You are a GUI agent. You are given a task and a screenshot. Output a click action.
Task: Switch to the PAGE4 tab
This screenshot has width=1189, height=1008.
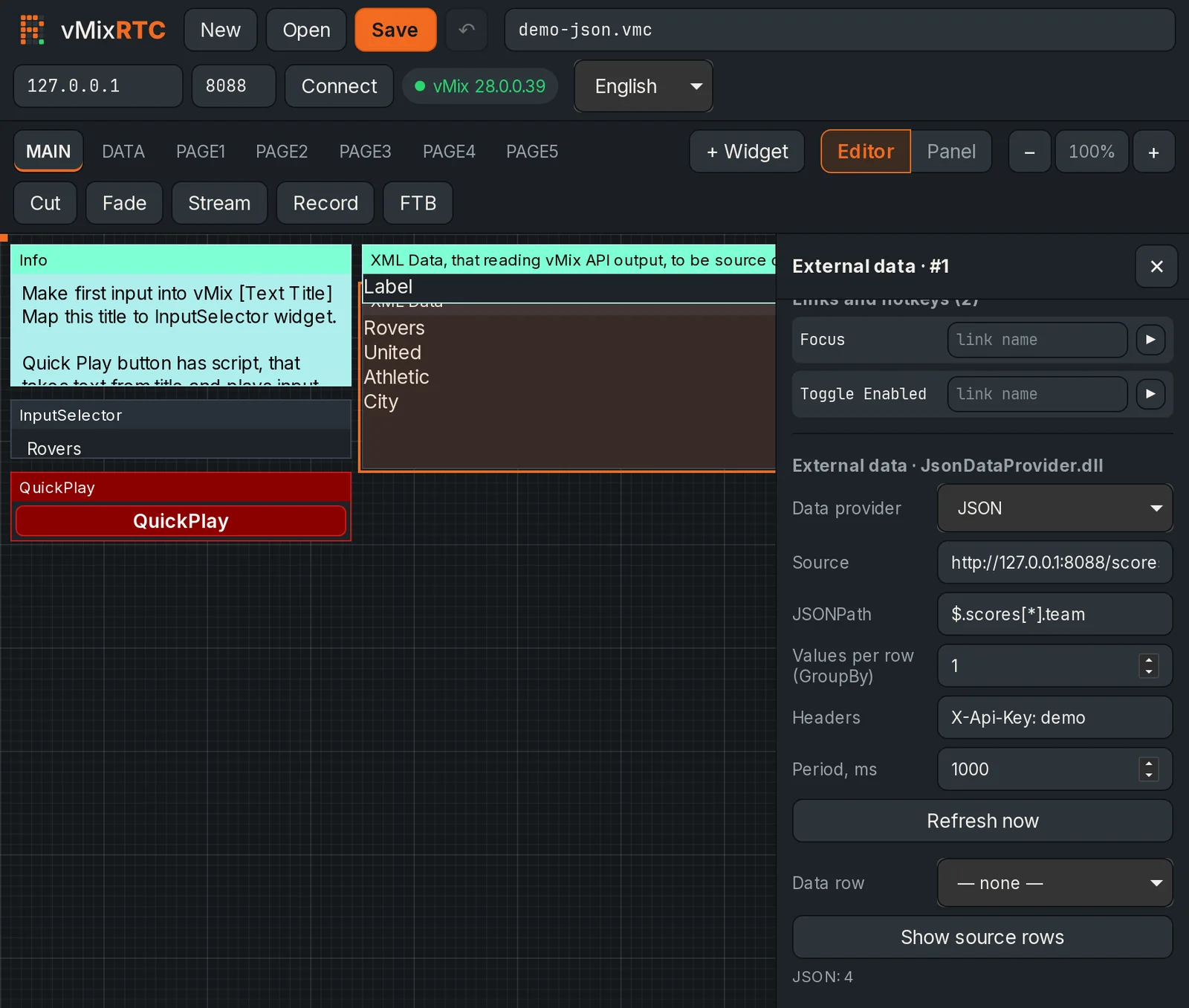coord(449,152)
